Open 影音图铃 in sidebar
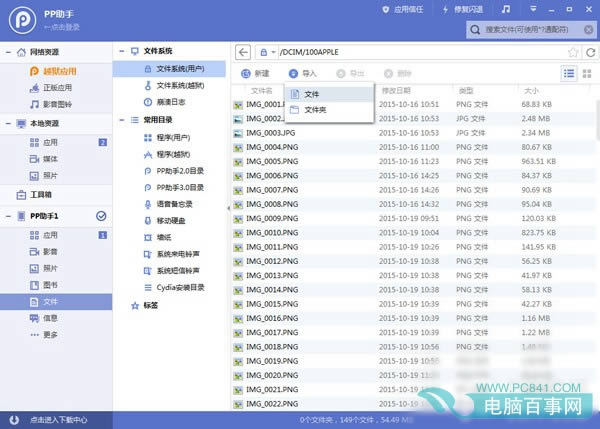This screenshot has width=600, height=429. click(x=51, y=104)
